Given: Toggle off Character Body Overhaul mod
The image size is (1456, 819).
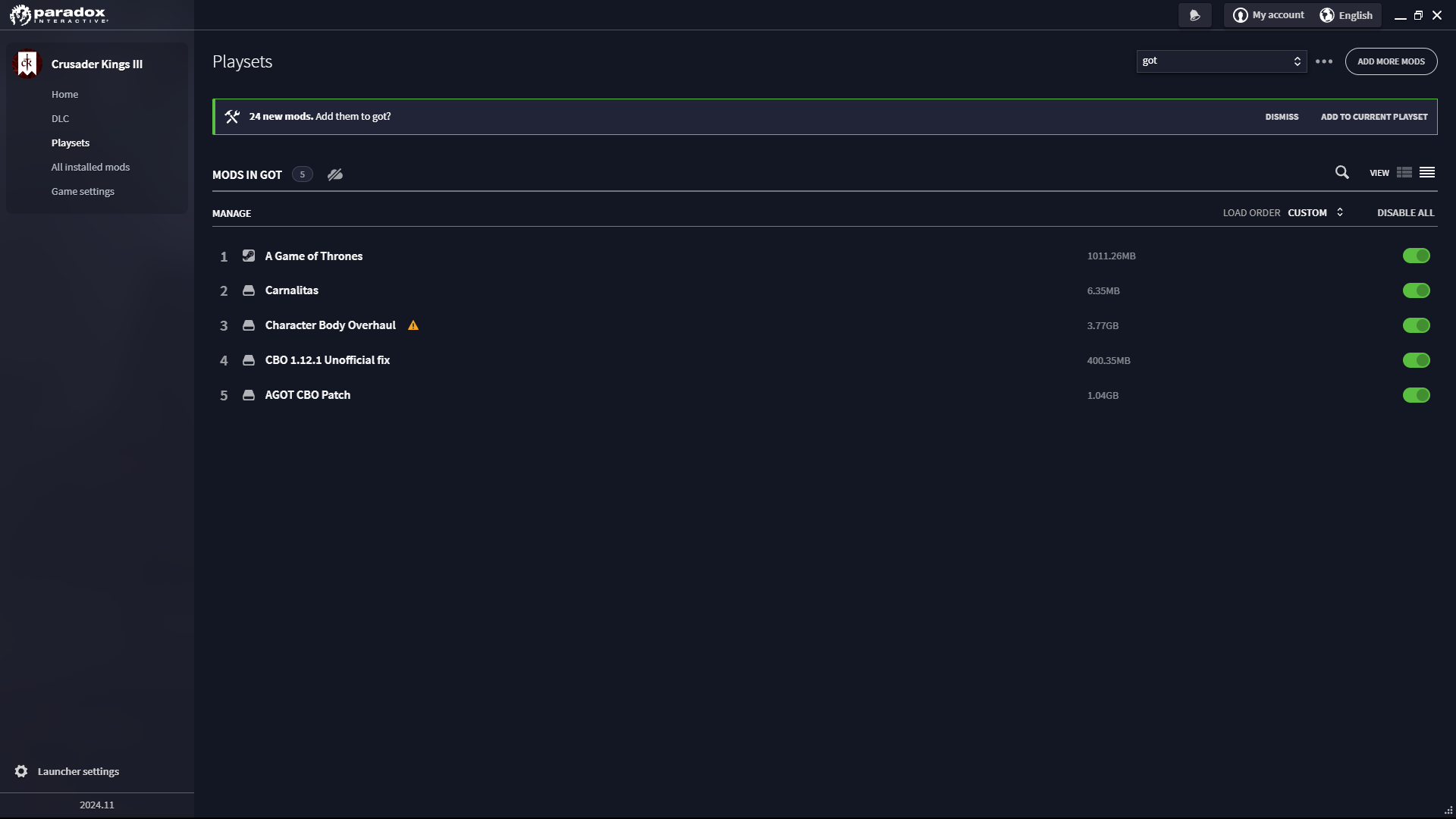Looking at the screenshot, I should (x=1417, y=325).
